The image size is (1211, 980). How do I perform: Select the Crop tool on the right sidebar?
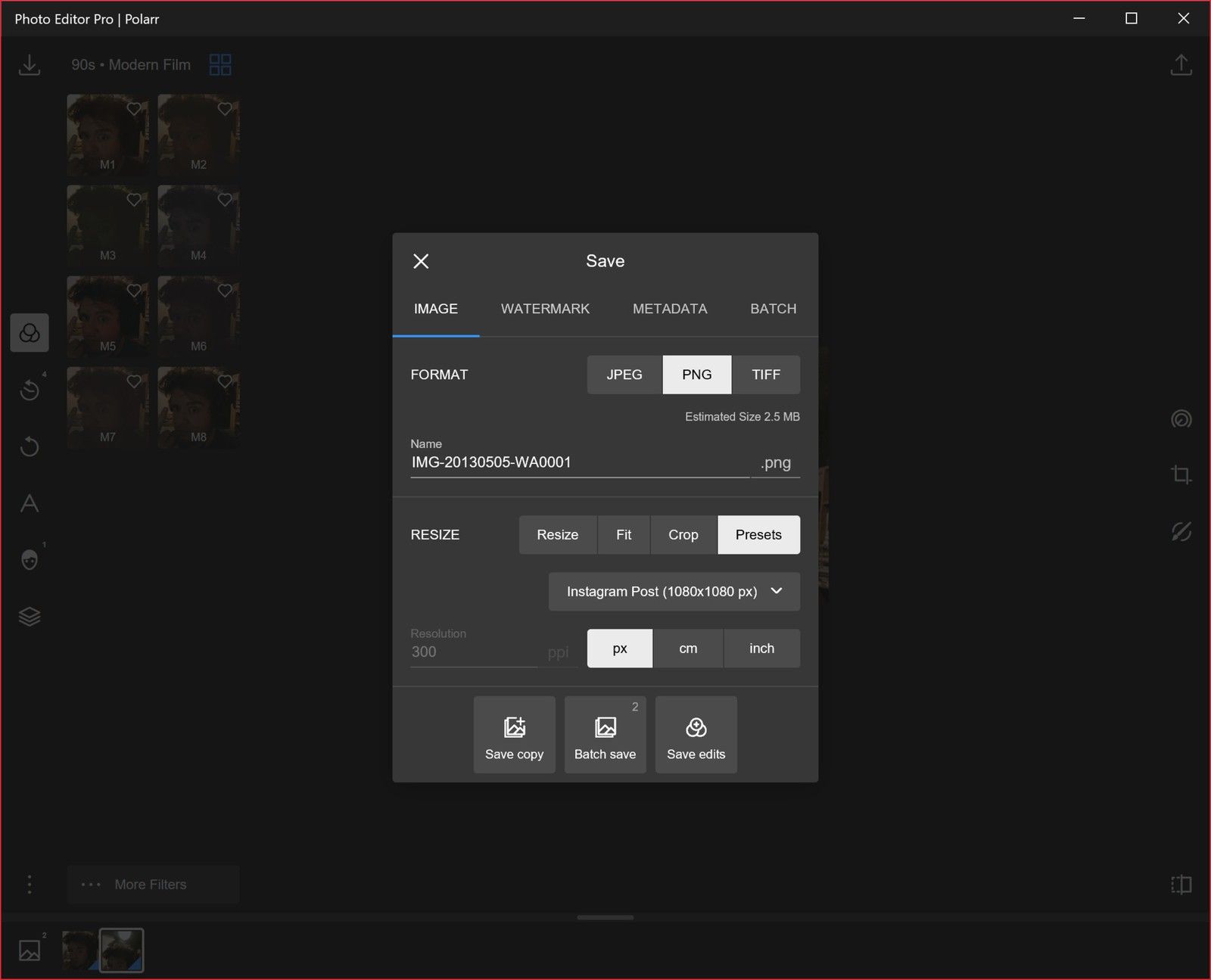1181,475
